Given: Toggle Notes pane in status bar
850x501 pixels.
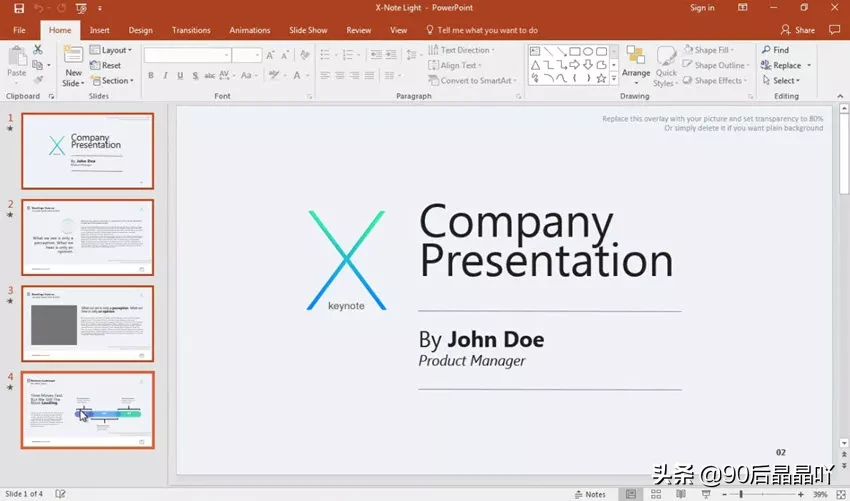Looking at the screenshot, I should [x=590, y=494].
